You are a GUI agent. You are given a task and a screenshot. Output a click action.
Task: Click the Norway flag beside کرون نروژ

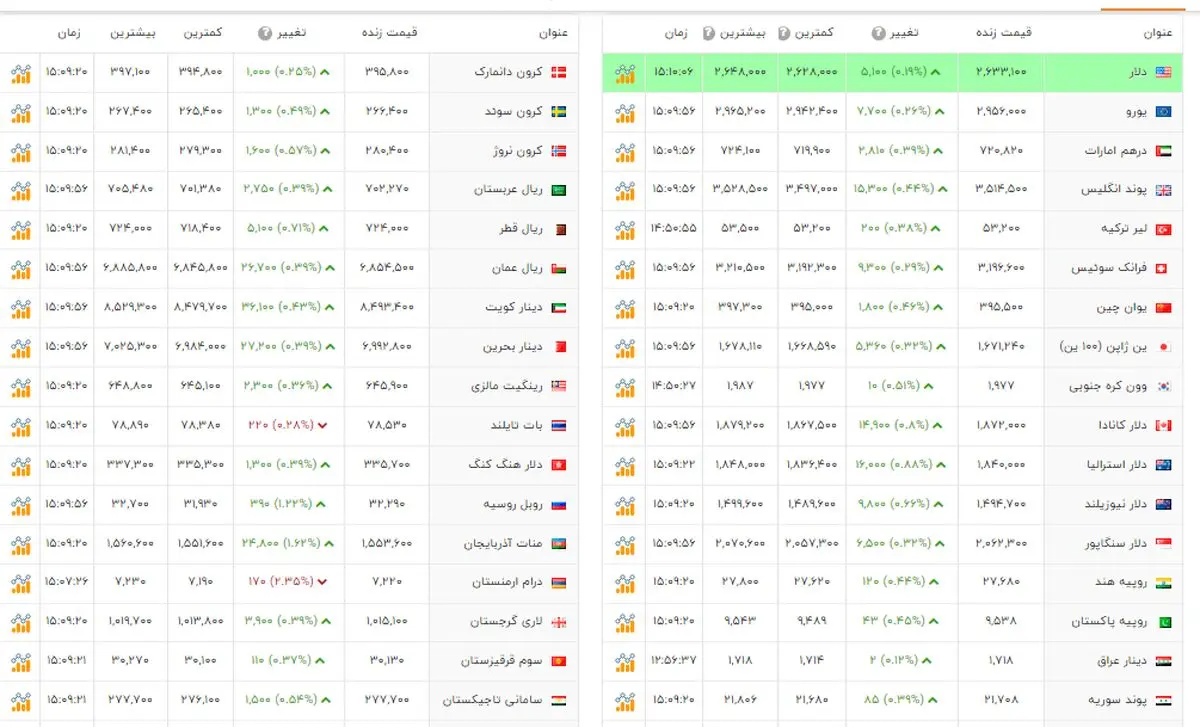tap(559, 151)
